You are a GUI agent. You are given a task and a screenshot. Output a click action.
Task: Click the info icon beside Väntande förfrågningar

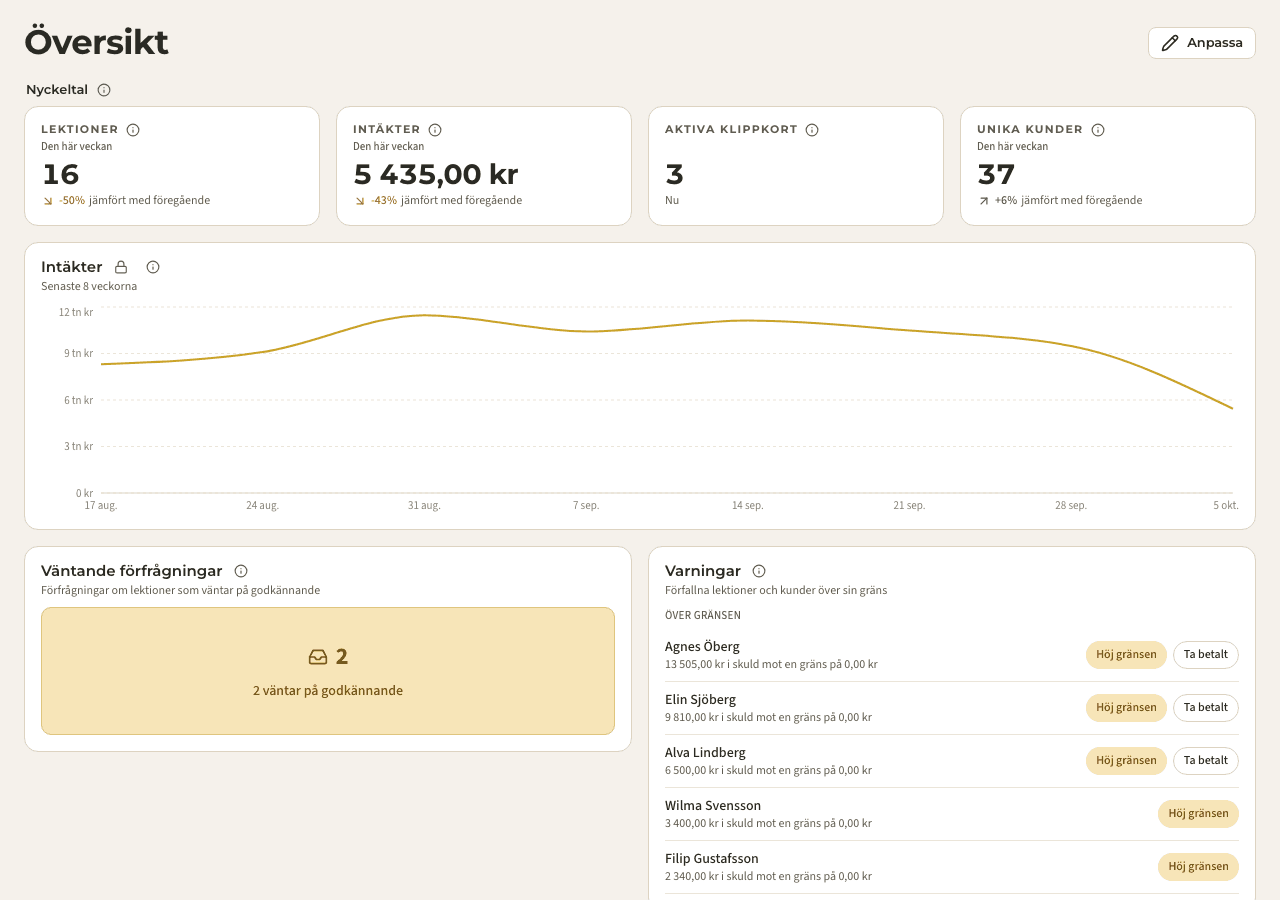point(241,571)
